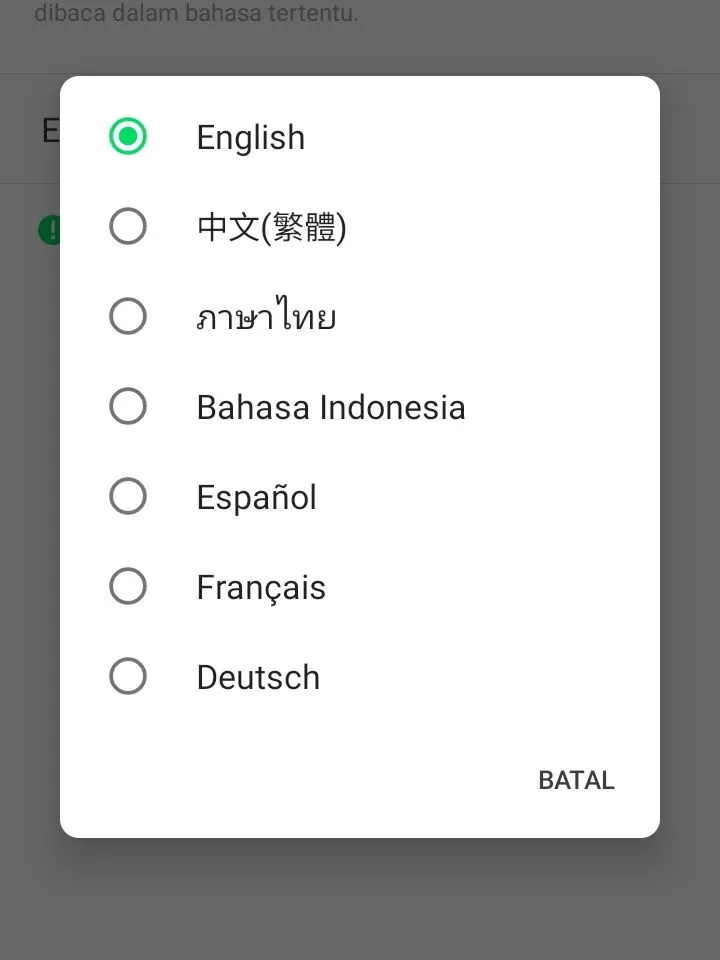Click the English language label
The width and height of the screenshot is (720, 960).
[x=250, y=137]
